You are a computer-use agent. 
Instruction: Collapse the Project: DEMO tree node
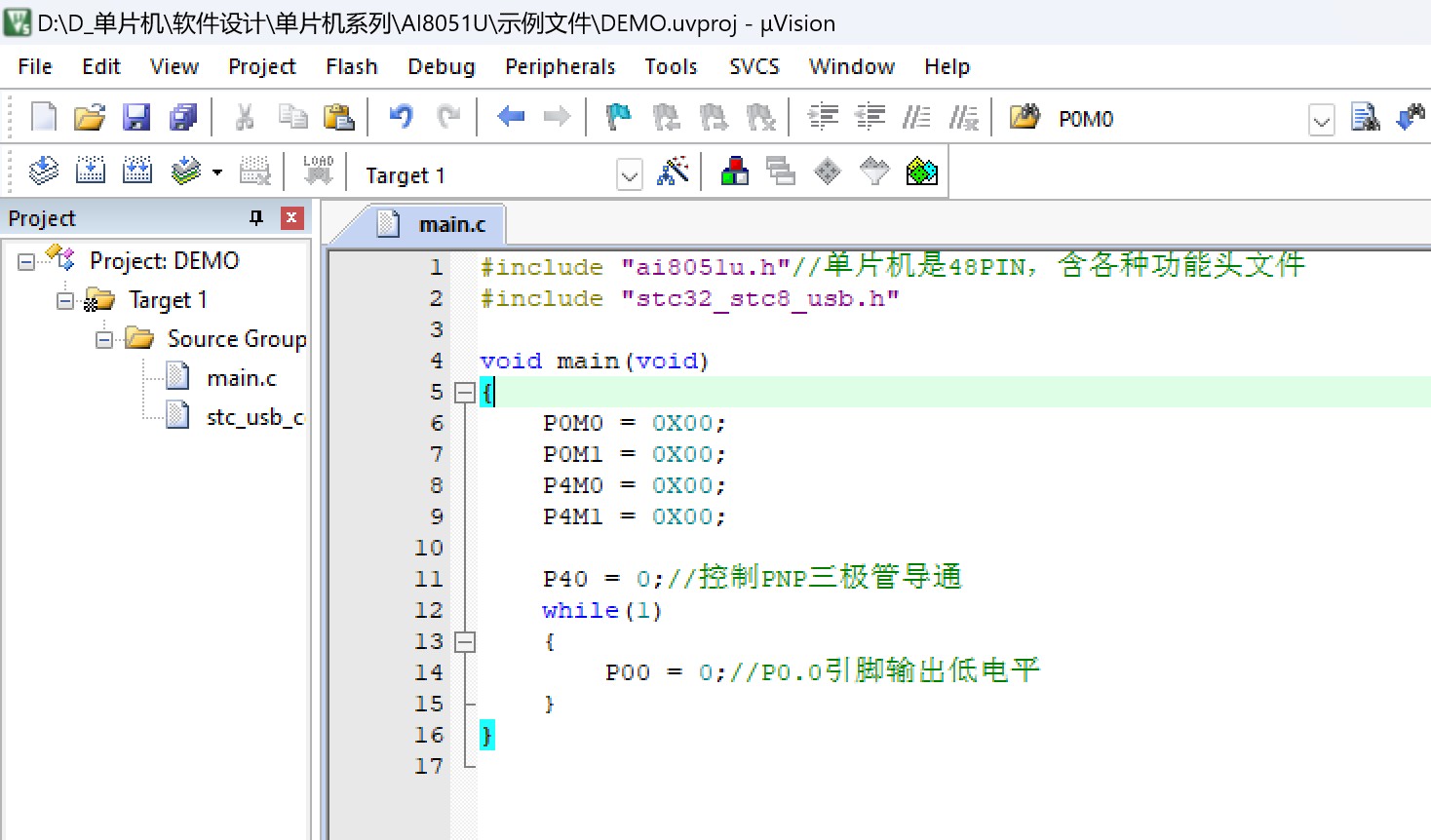(26, 261)
